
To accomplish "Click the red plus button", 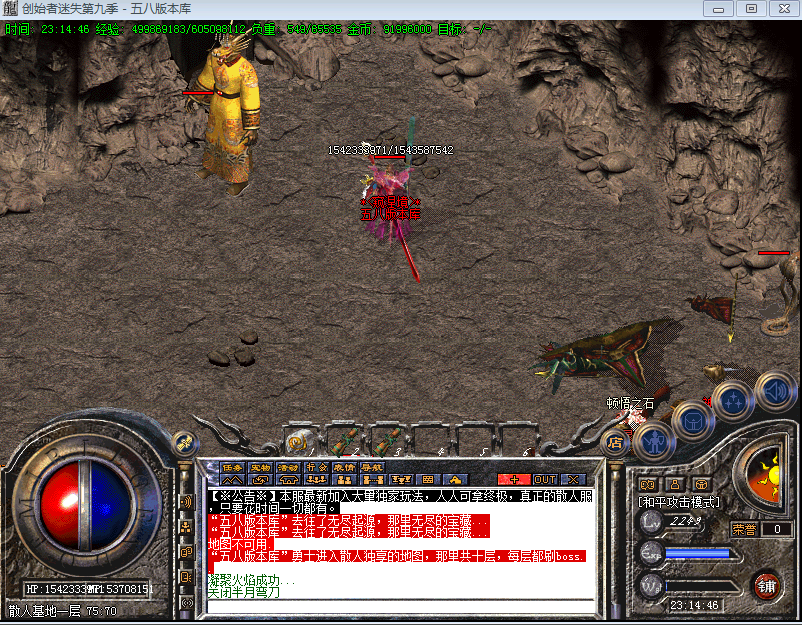I will coord(514,480).
